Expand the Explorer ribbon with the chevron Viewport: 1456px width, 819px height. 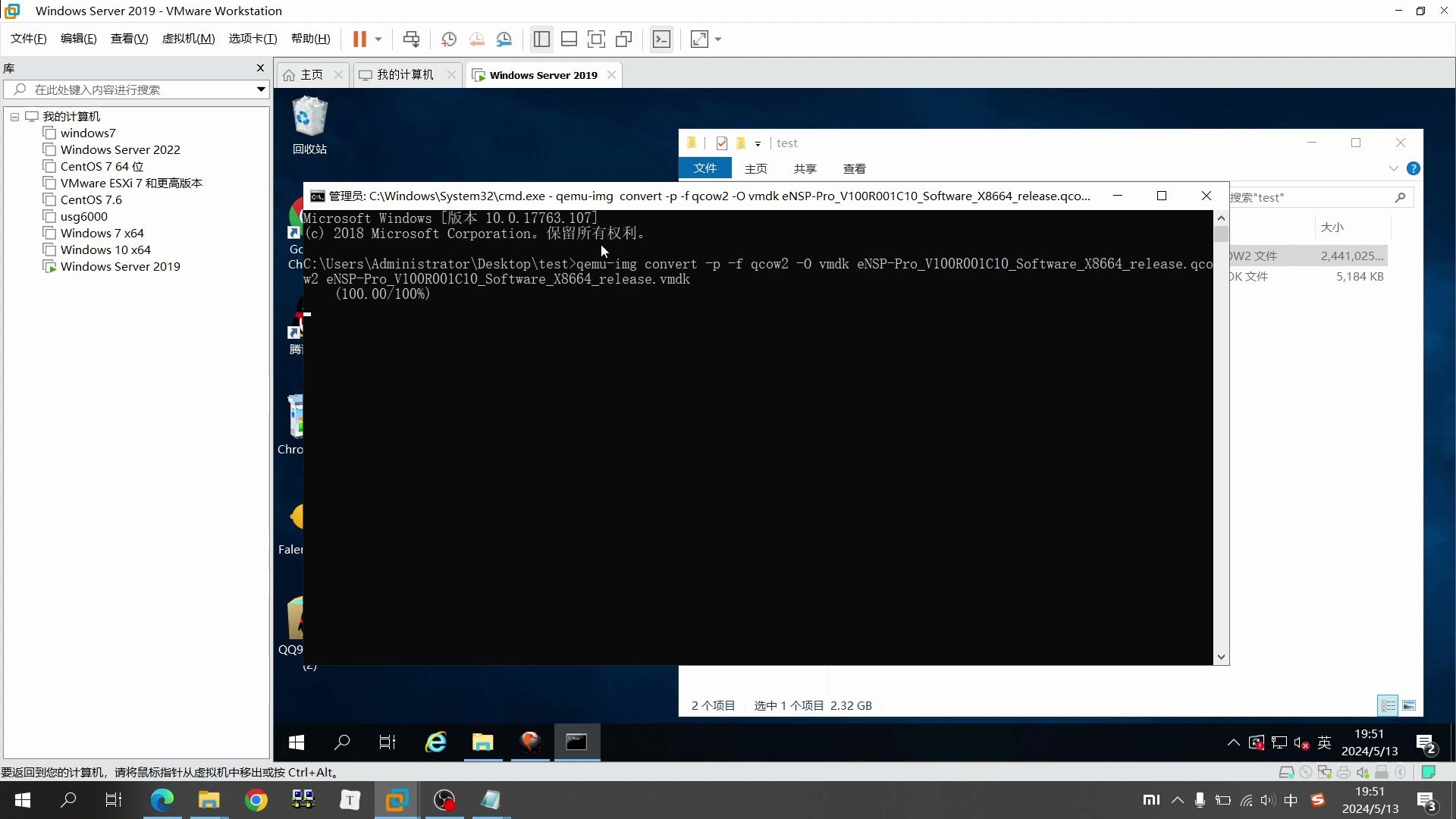[1393, 168]
